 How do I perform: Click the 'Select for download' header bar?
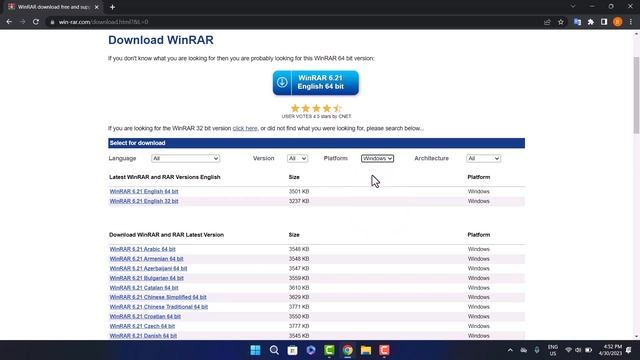point(316,143)
